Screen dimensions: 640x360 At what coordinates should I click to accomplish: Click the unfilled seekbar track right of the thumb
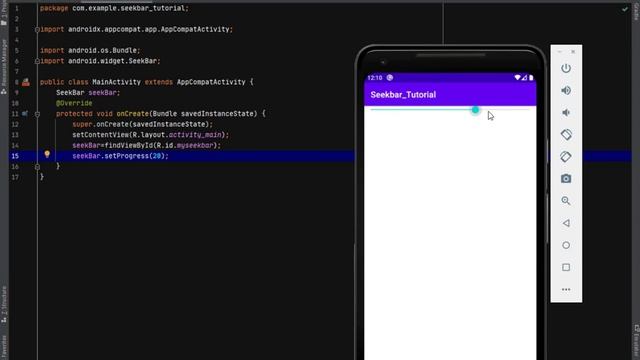pyautogui.click(x=504, y=110)
